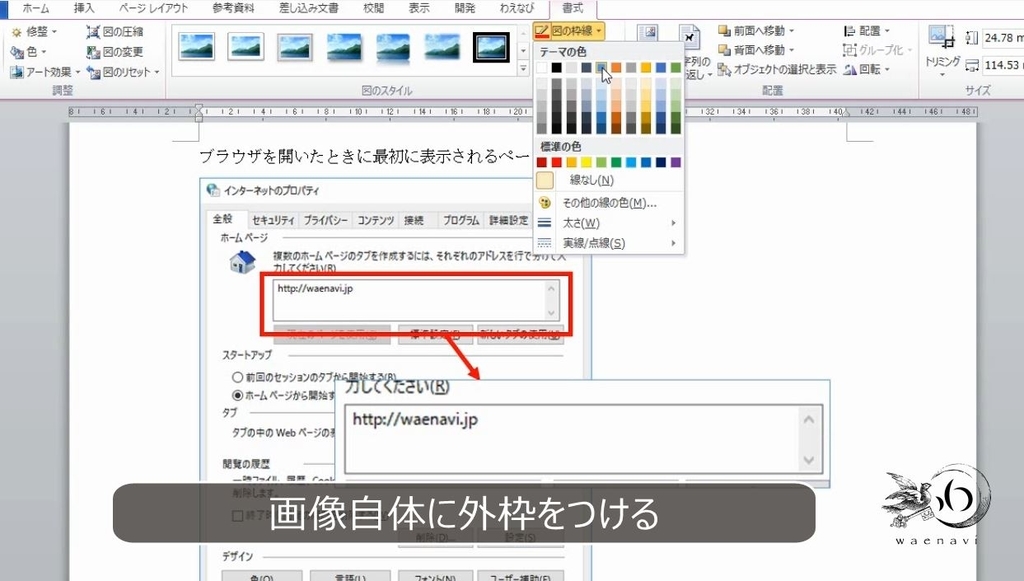Open the 修整 (corrections) dropdown
The height and width of the screenshot is (581, 1024).
34,31
